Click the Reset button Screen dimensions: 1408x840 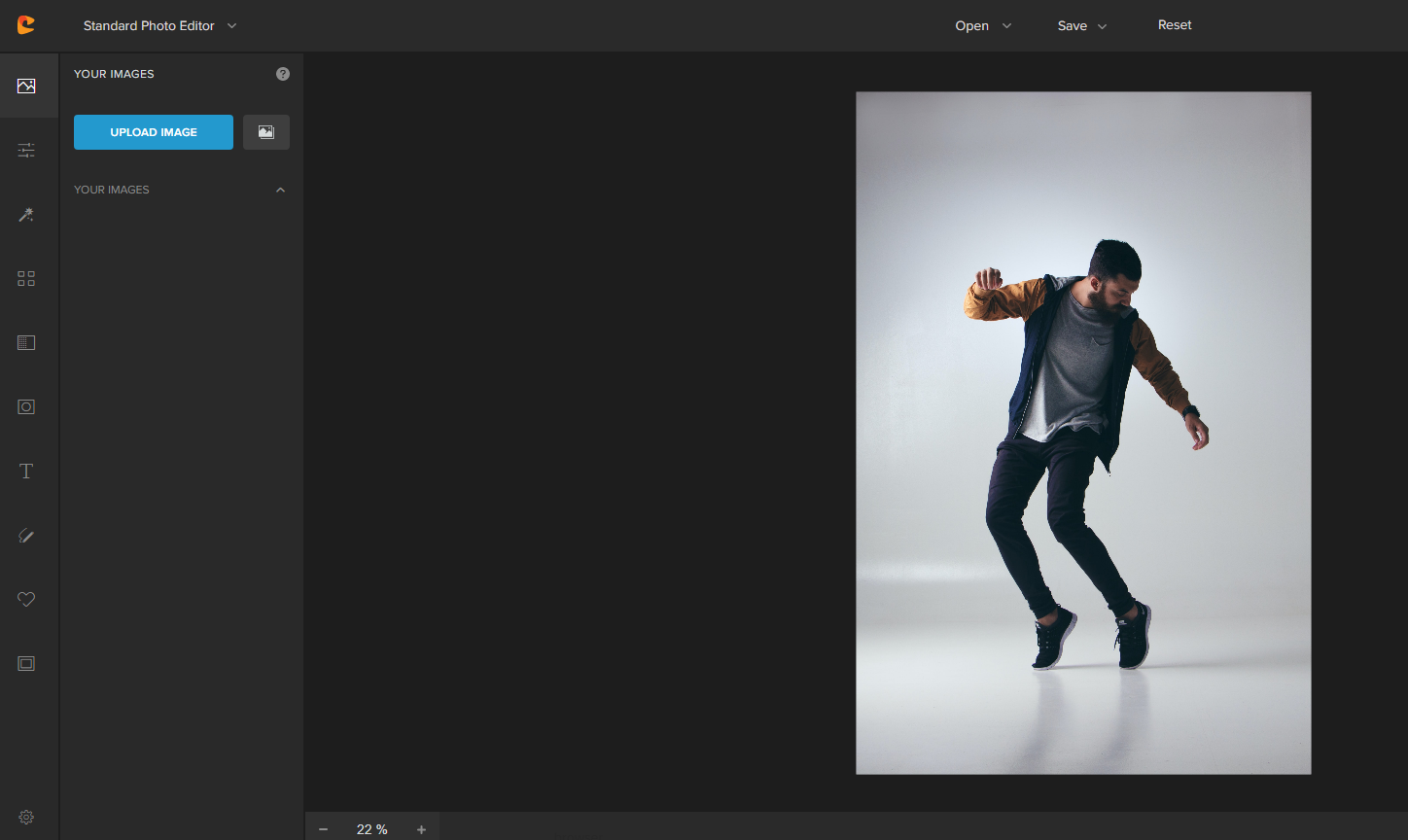[x=1174, y=25]
